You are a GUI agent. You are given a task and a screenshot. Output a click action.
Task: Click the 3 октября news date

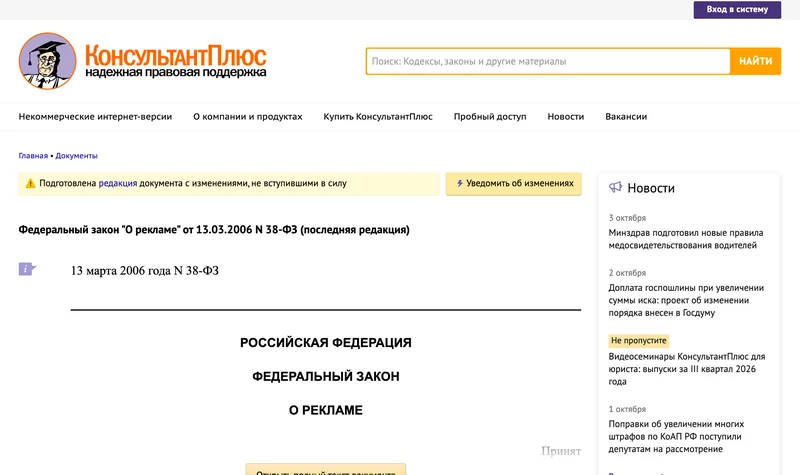tap(627, 218)
